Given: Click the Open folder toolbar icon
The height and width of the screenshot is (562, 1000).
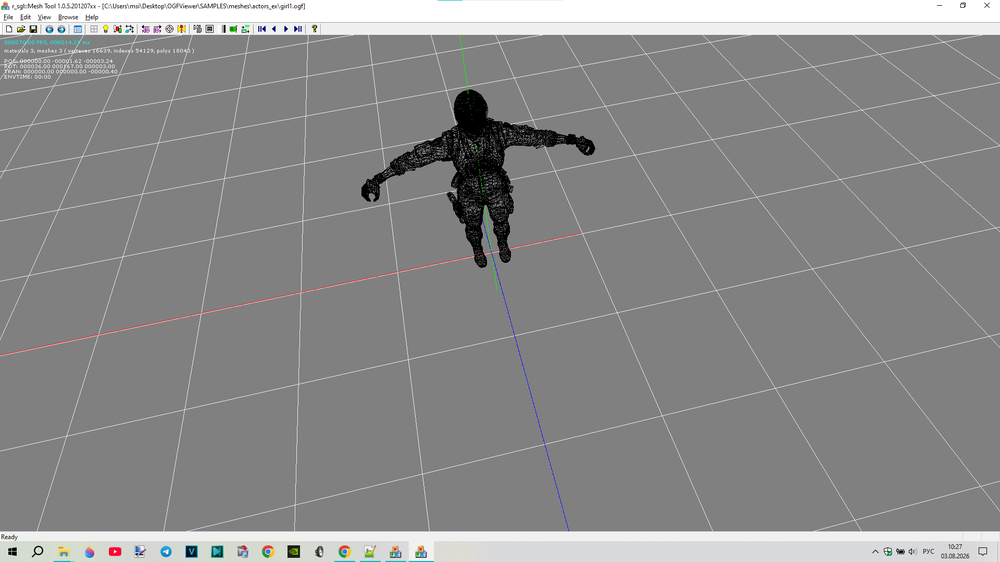Looking at the screenshot, I should pos(21,29).
